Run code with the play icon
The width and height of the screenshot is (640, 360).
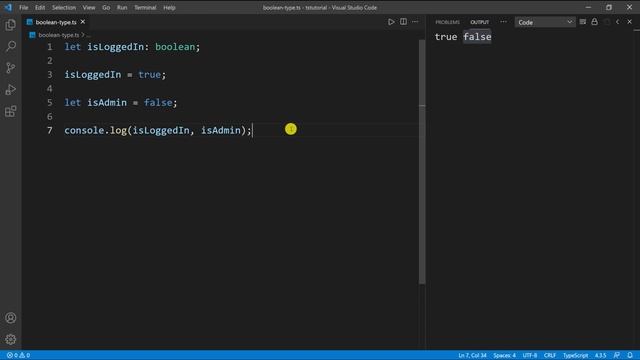(391, 22)
